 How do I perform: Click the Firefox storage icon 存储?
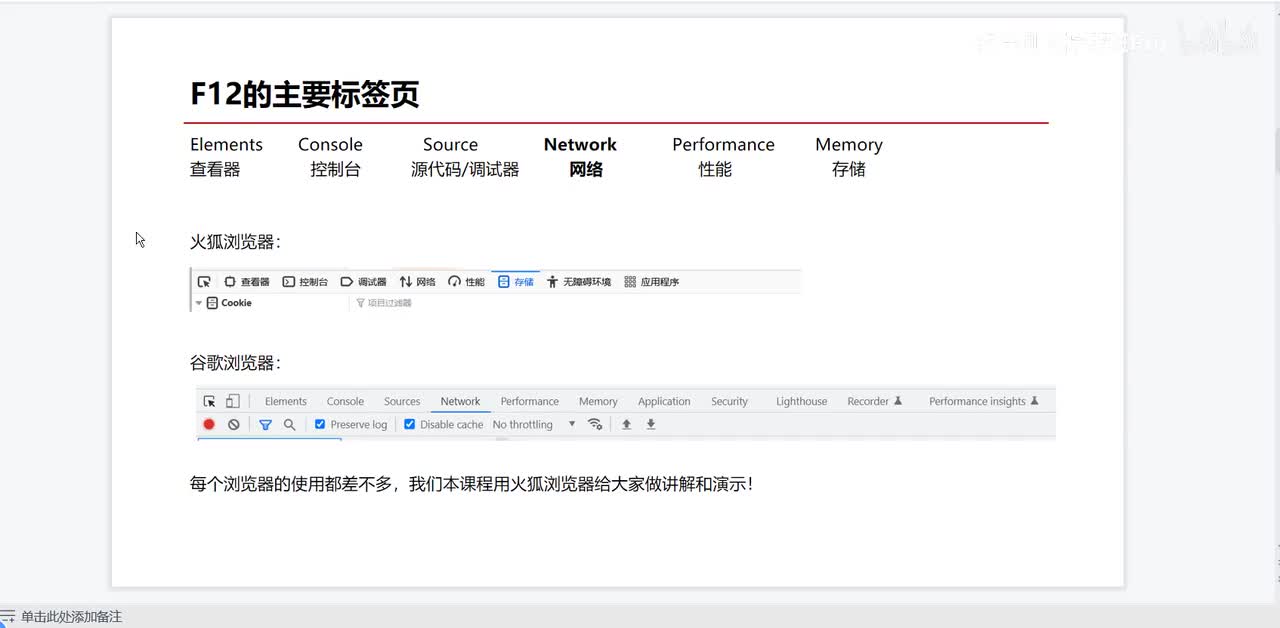504,282
